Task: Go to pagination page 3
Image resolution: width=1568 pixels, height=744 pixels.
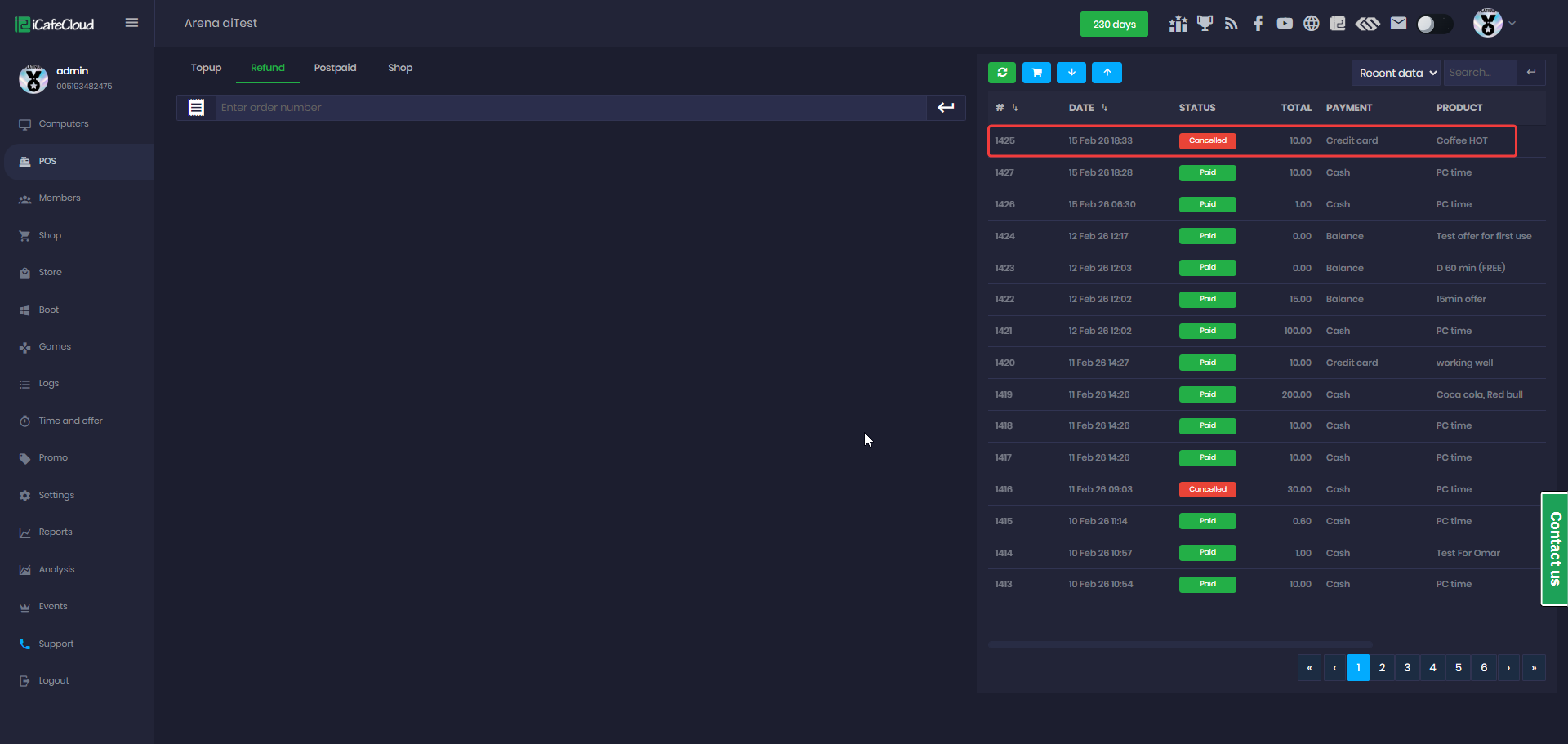Action: (x=1407, y=668)
